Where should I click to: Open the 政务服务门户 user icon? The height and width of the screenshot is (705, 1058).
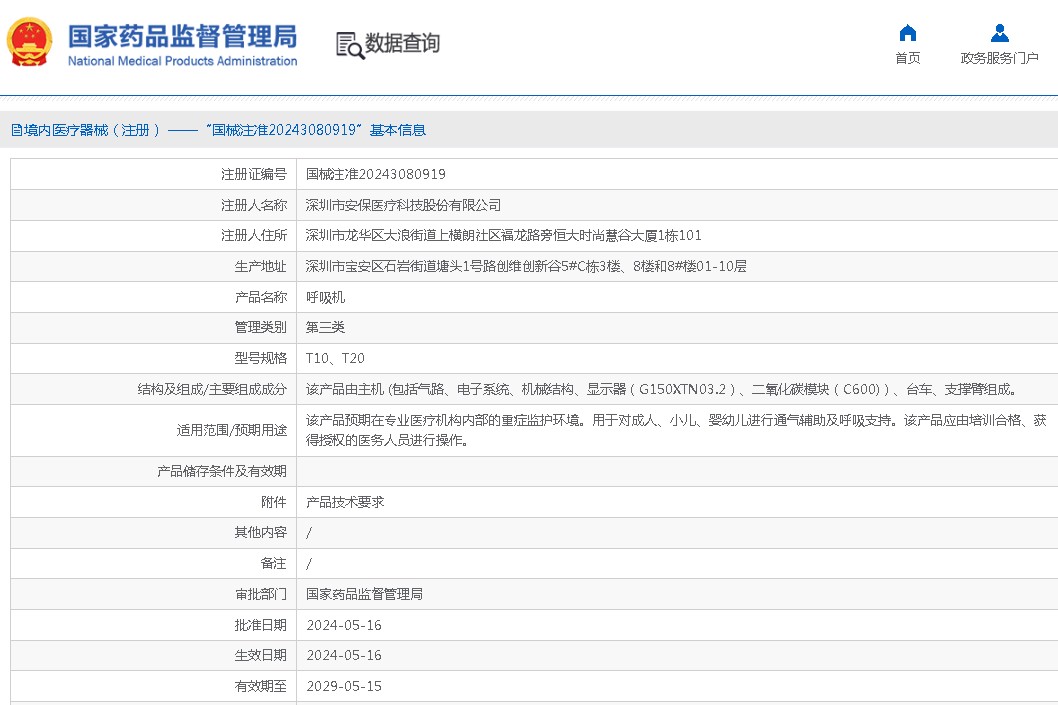(x=999, y=32)
